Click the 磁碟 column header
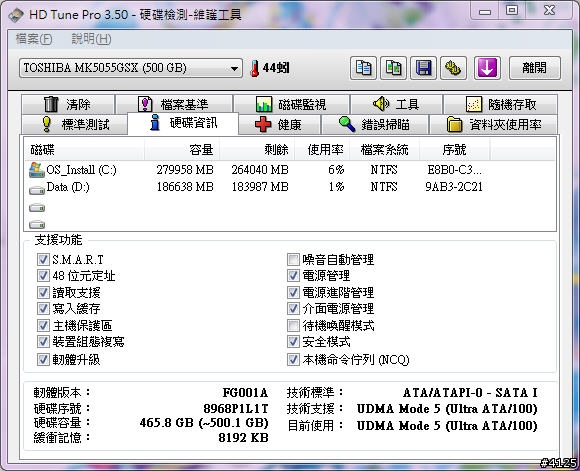Screen dimensions: 580x471 click(84, 149)
